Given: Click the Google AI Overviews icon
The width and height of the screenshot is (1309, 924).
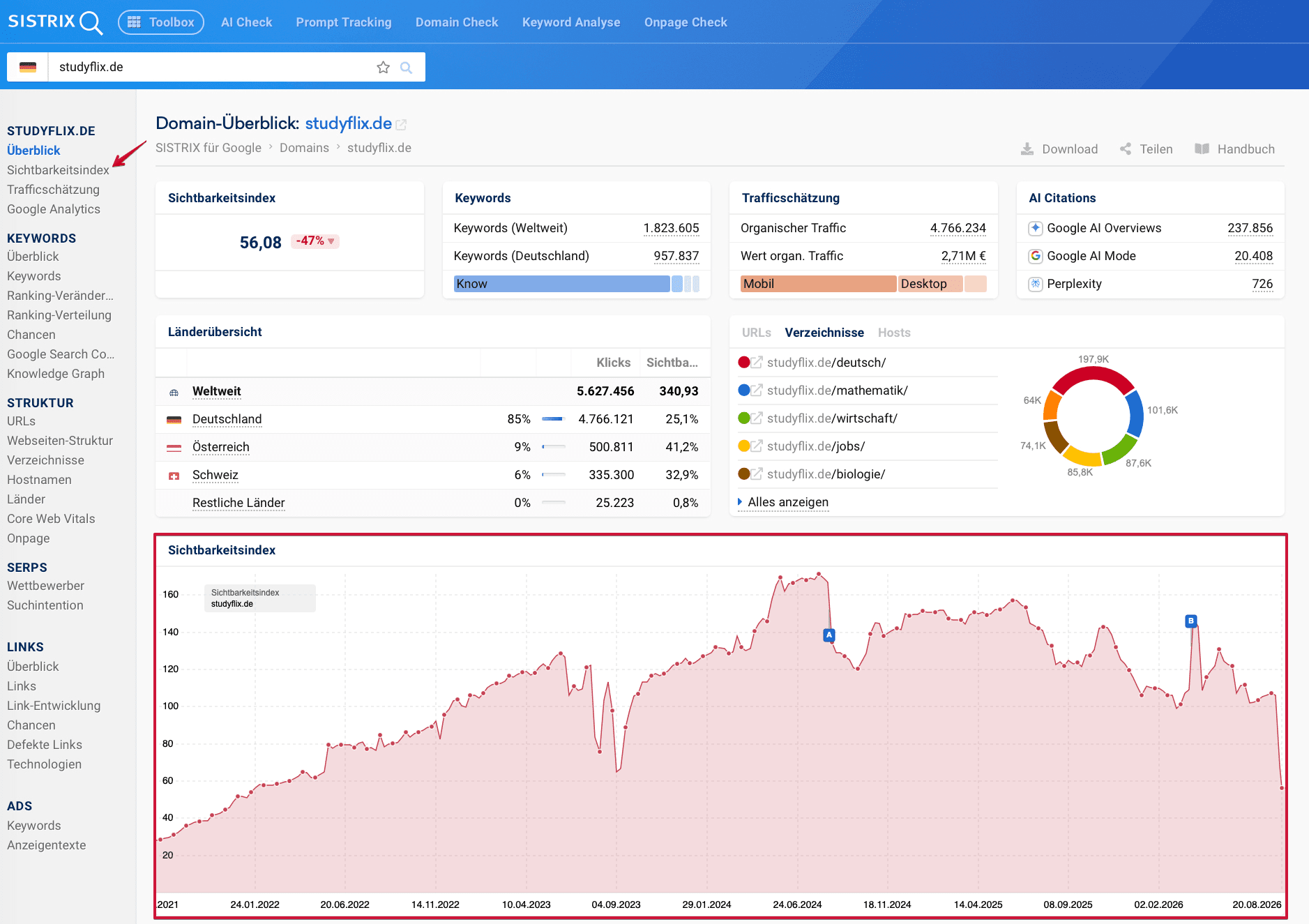Looking at the screenshot, I should [1036, 228].
